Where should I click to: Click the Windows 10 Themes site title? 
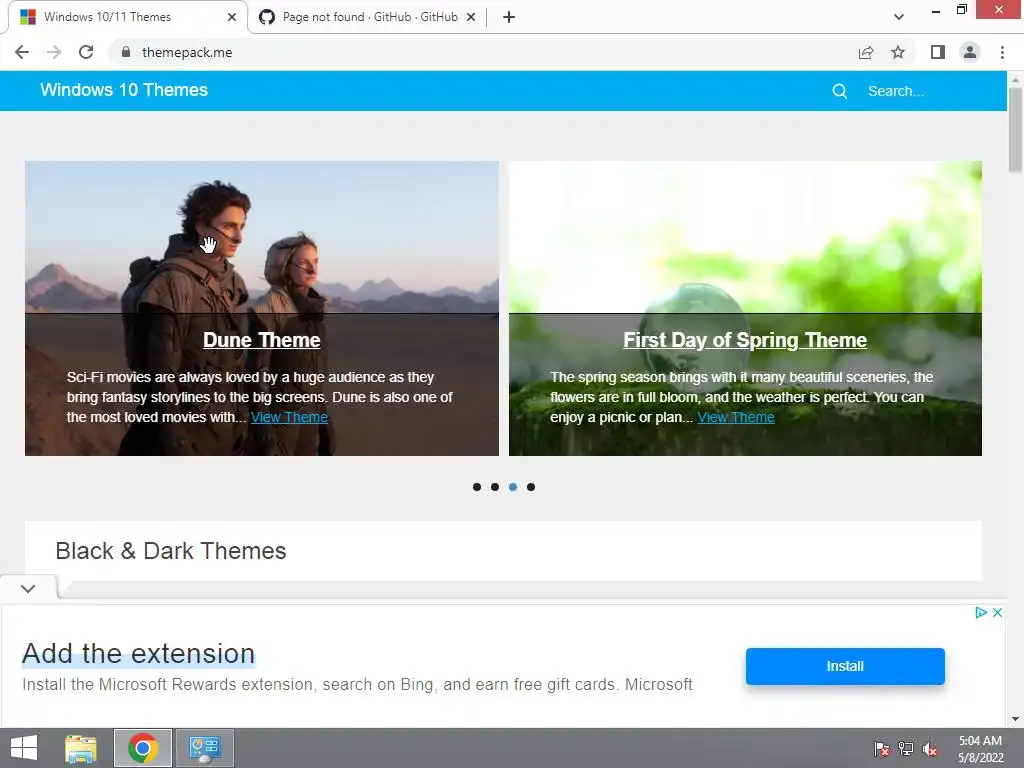(x=124, y=90)
